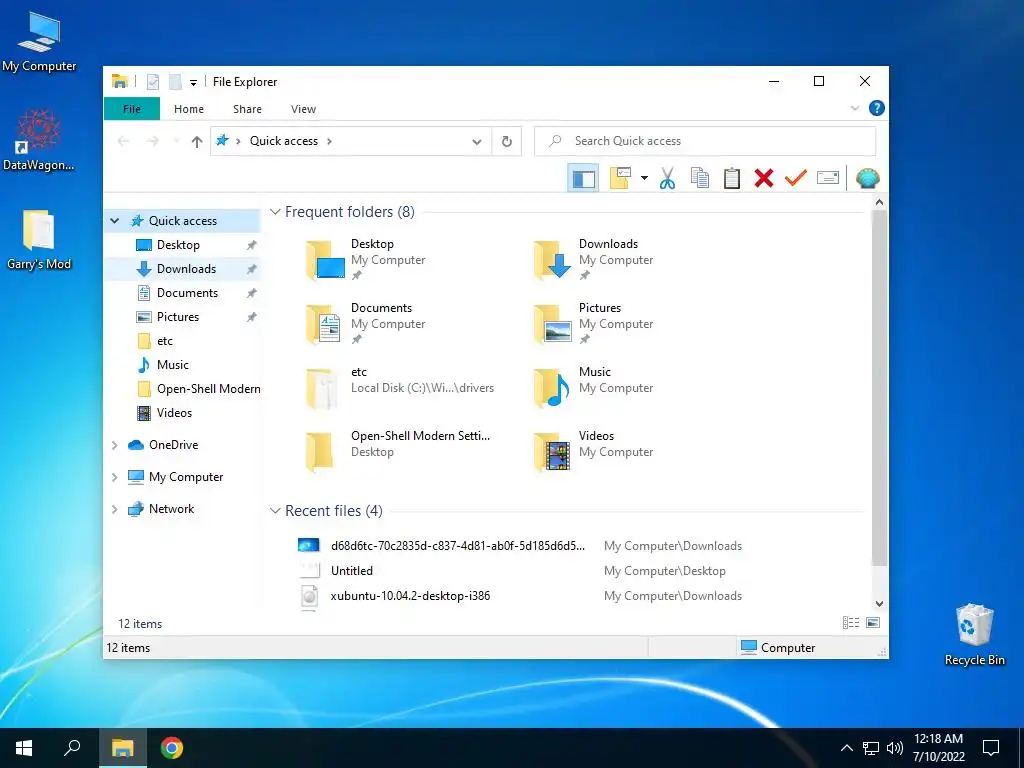1024x768 pixels.
Task: Click the Quick access breadcrumb chevron
Action: (x=329, y=141)
